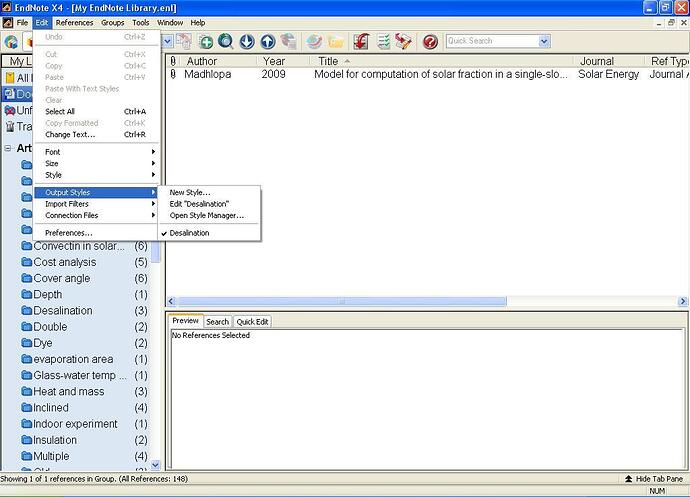Screen dimensions: 690x497
Task: Sort by the Year column header
Action: [284, 61]
